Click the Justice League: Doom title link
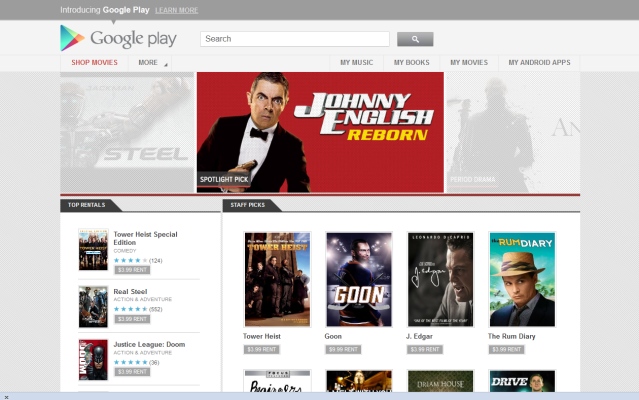Image resolution: width=639 pixels, height=400 pixels. pos(147,343)
